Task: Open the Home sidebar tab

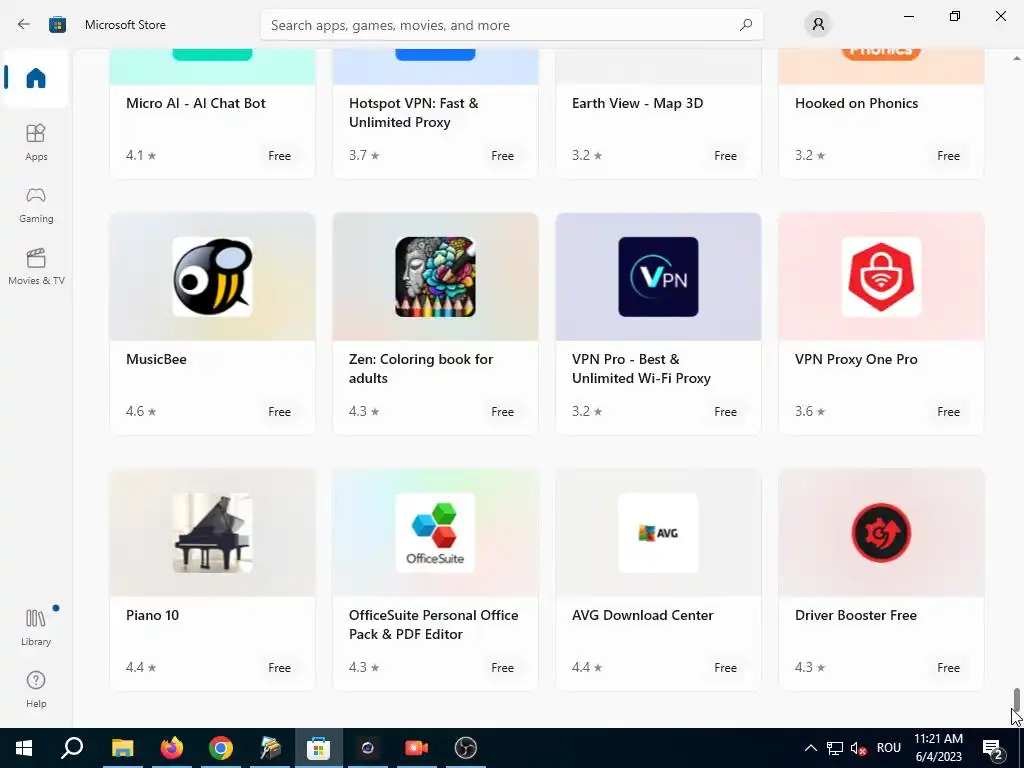Action: pos(36,78)
